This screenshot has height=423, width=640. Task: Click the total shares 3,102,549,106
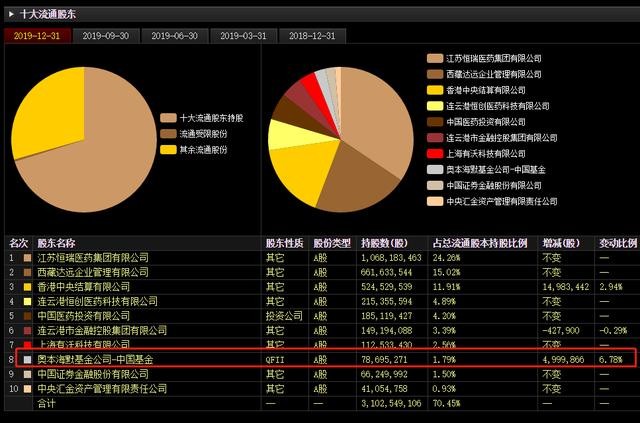(391, 403)
